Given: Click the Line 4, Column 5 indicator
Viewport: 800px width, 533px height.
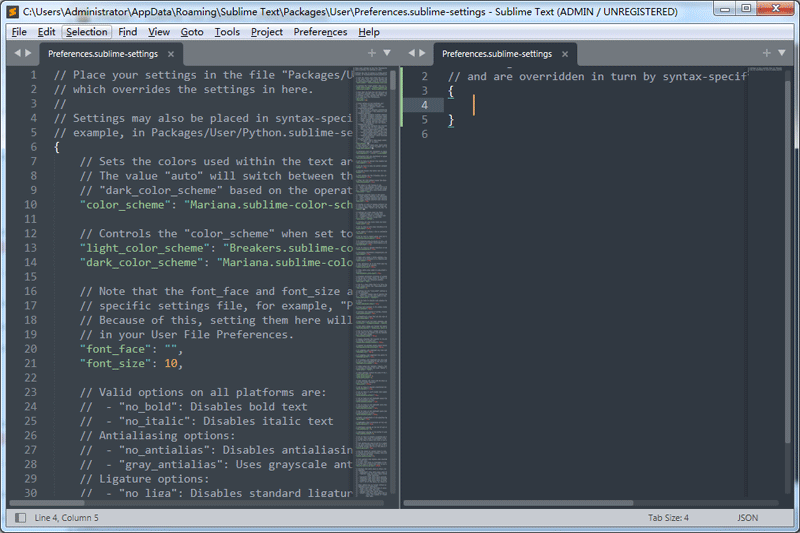Looking at the screenshot, I should [x=67, y=518].
